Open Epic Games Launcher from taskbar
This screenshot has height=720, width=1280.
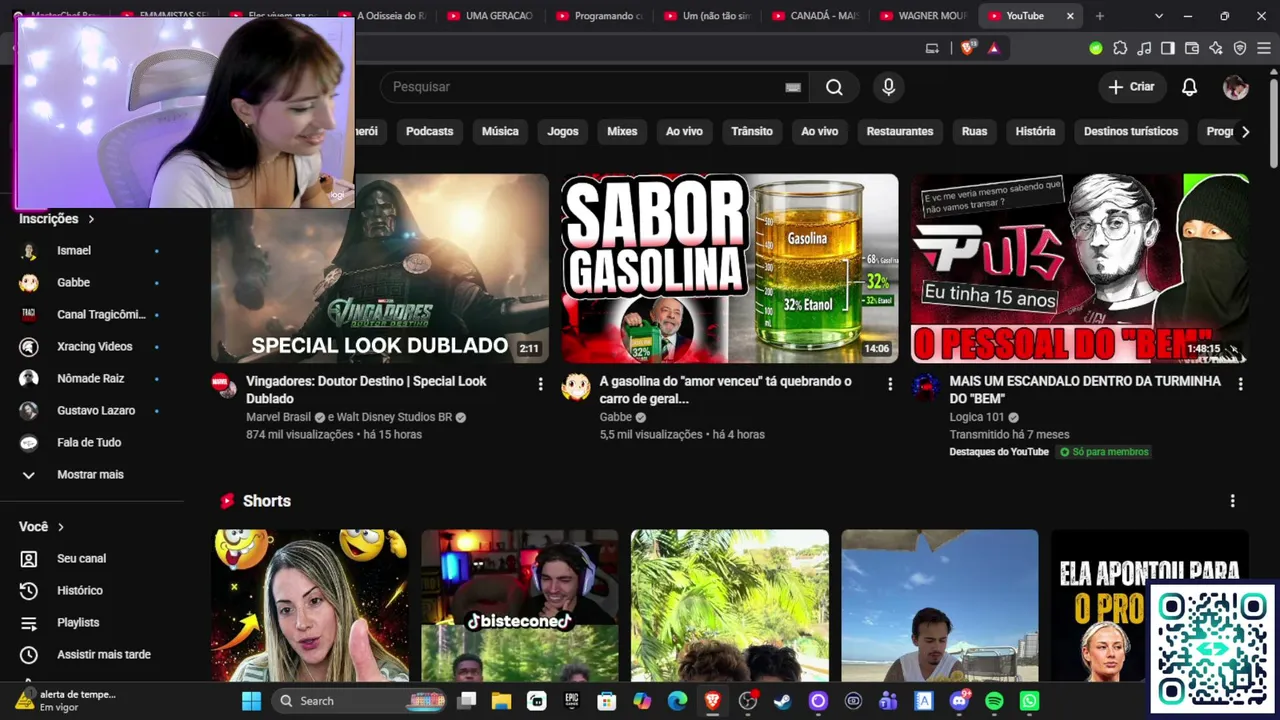click(x=572, y=701)
